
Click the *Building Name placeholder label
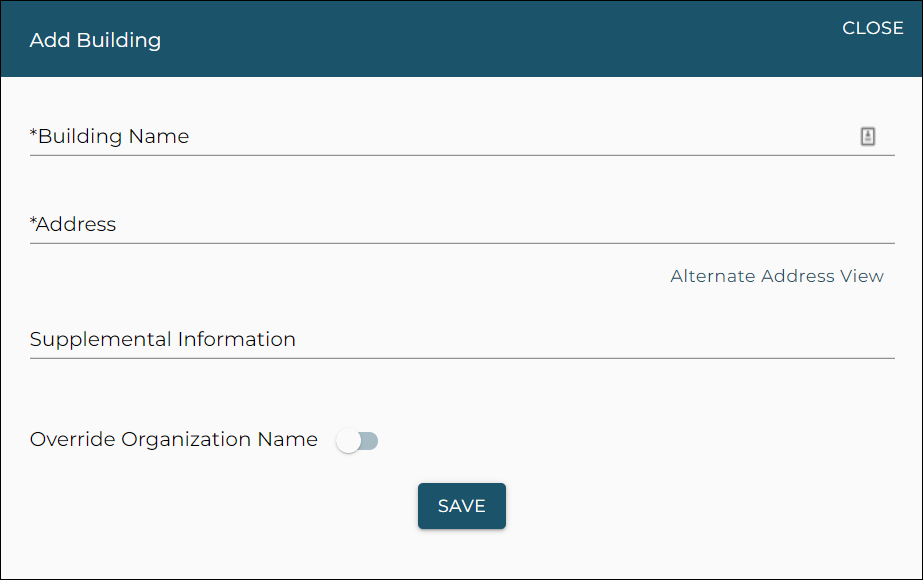click(110, 137)
